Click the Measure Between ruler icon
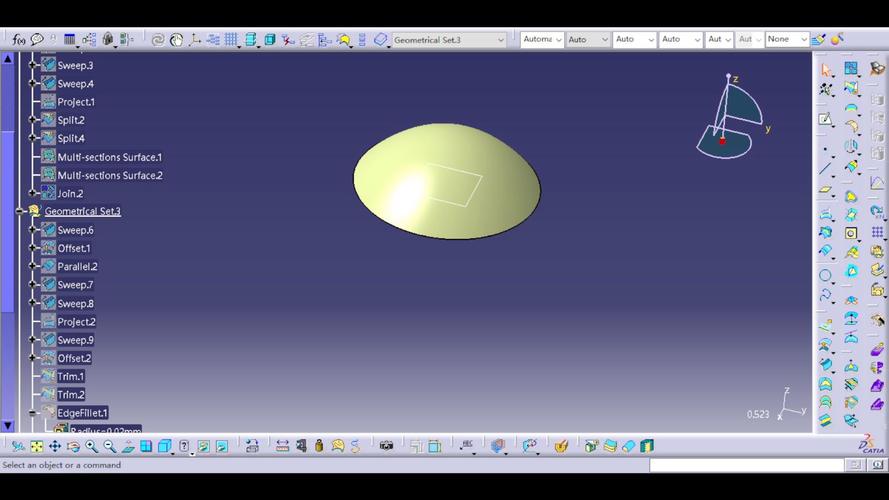Screen dimensions: 889x500 pos(282,446)
